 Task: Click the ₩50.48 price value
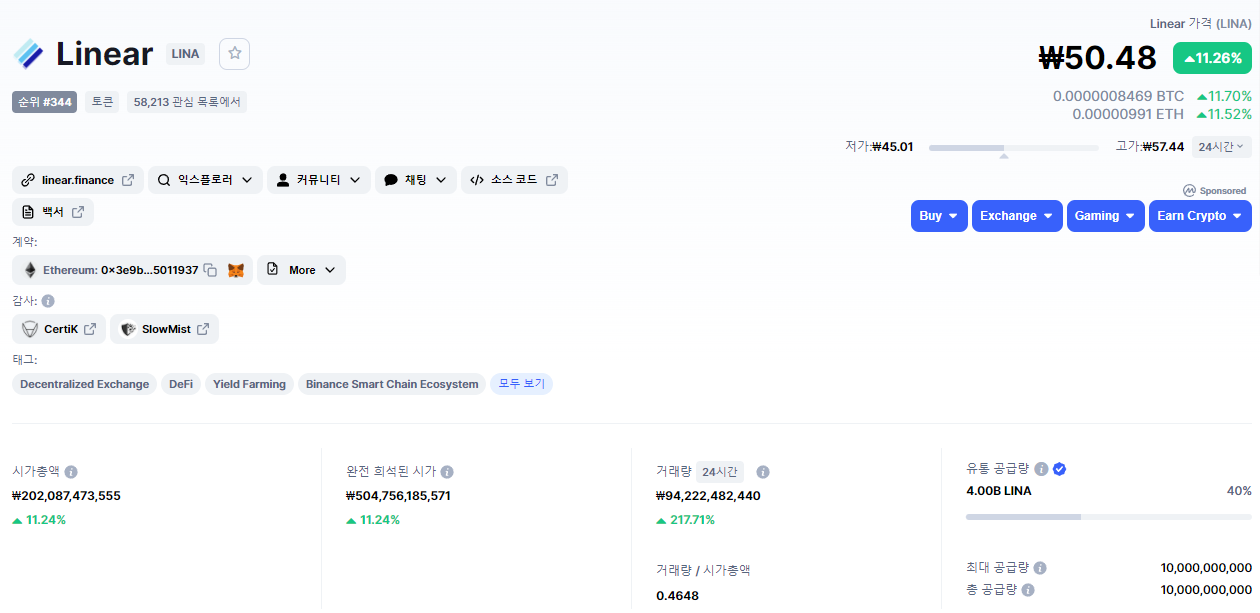(1098, 57)
